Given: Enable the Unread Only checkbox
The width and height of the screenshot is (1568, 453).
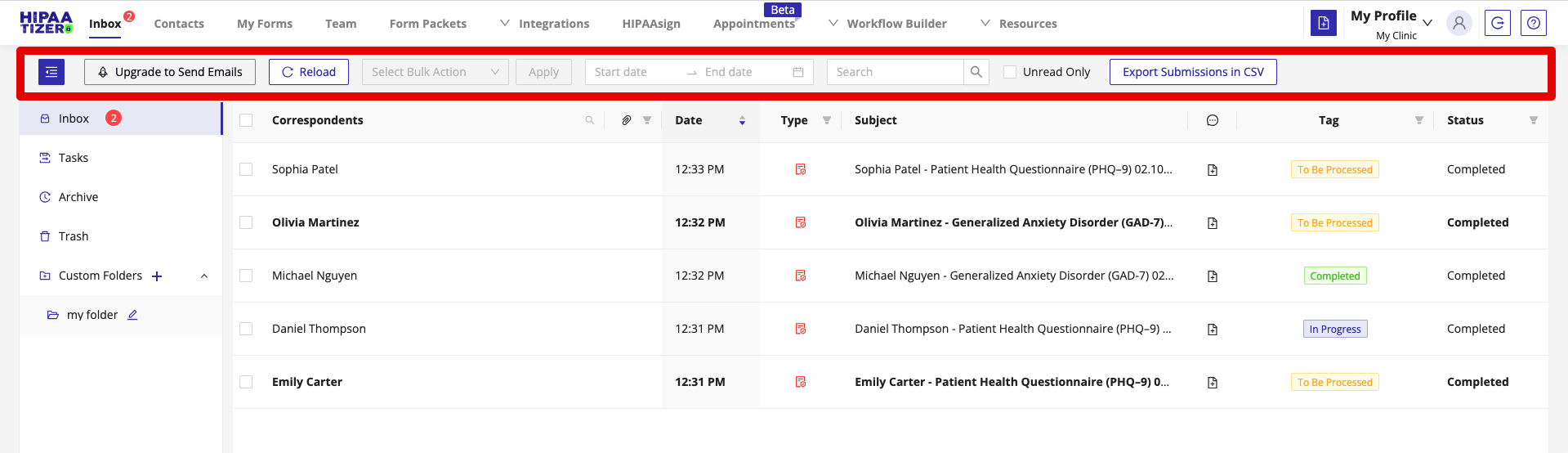Looking at the screenshot, I should click(x=1010, y=72).
